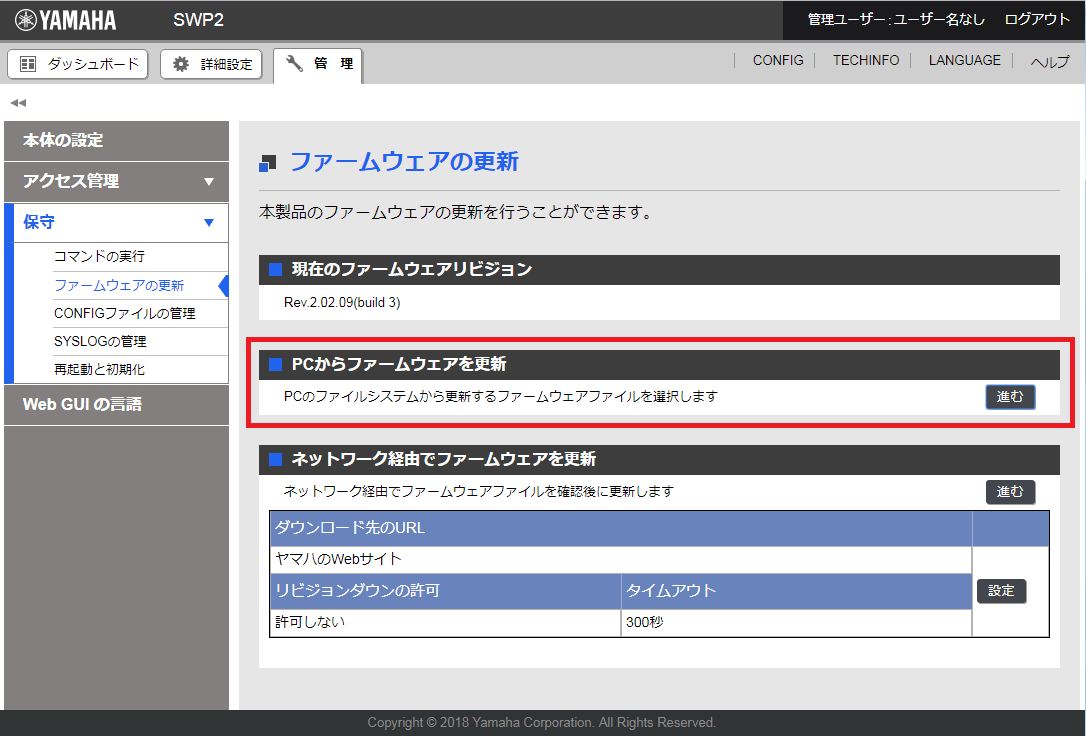Go to 再起動と初期化 page
This screenshot has height=736, width=1086.
(99, 369)
